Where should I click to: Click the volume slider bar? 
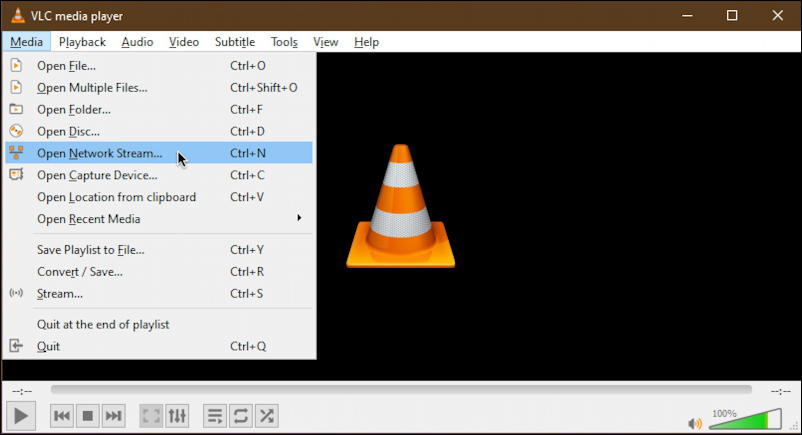(x=746, y=419)
